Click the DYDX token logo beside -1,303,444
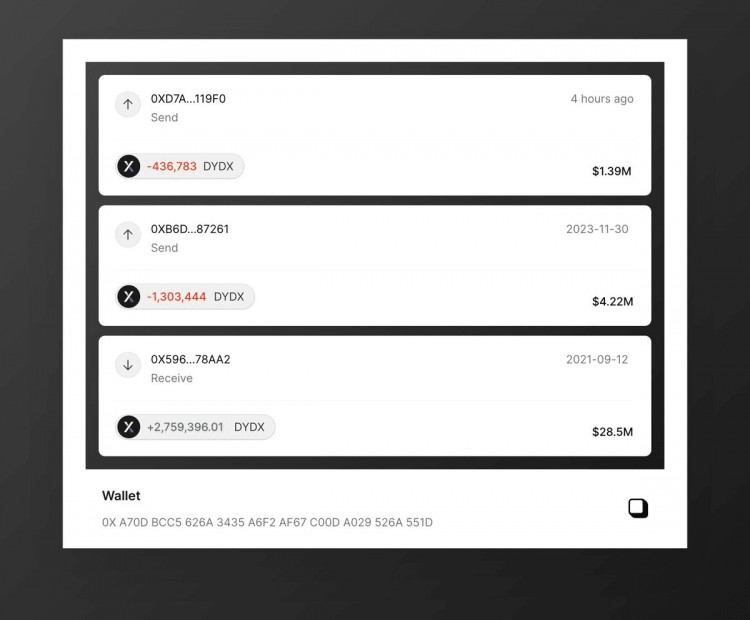 coord(129,297)
